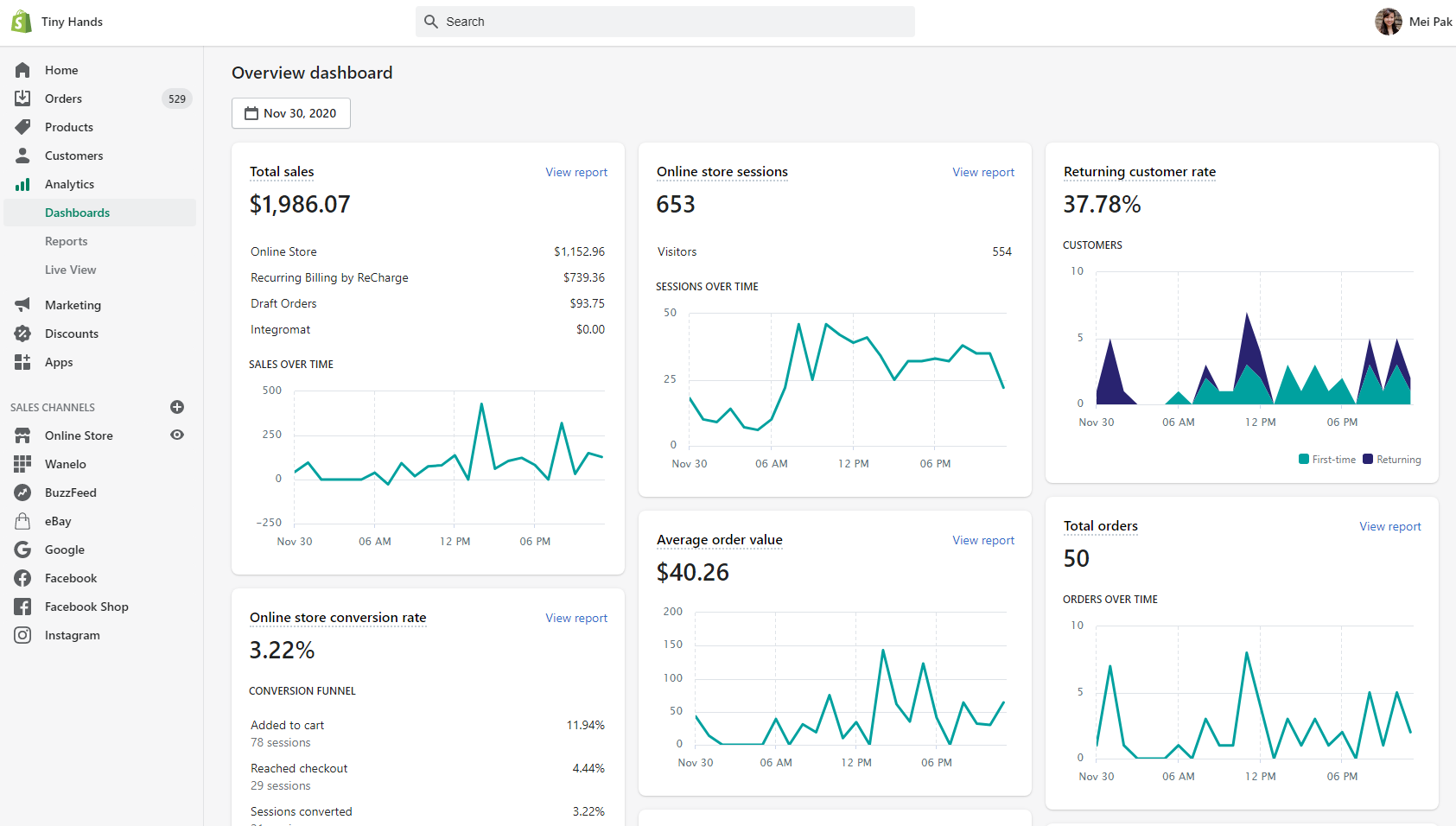Image resolution: width=1456 pixels, height=826 pixels.
Task: Click the eBay bag icon
Action: coord(22,521)
